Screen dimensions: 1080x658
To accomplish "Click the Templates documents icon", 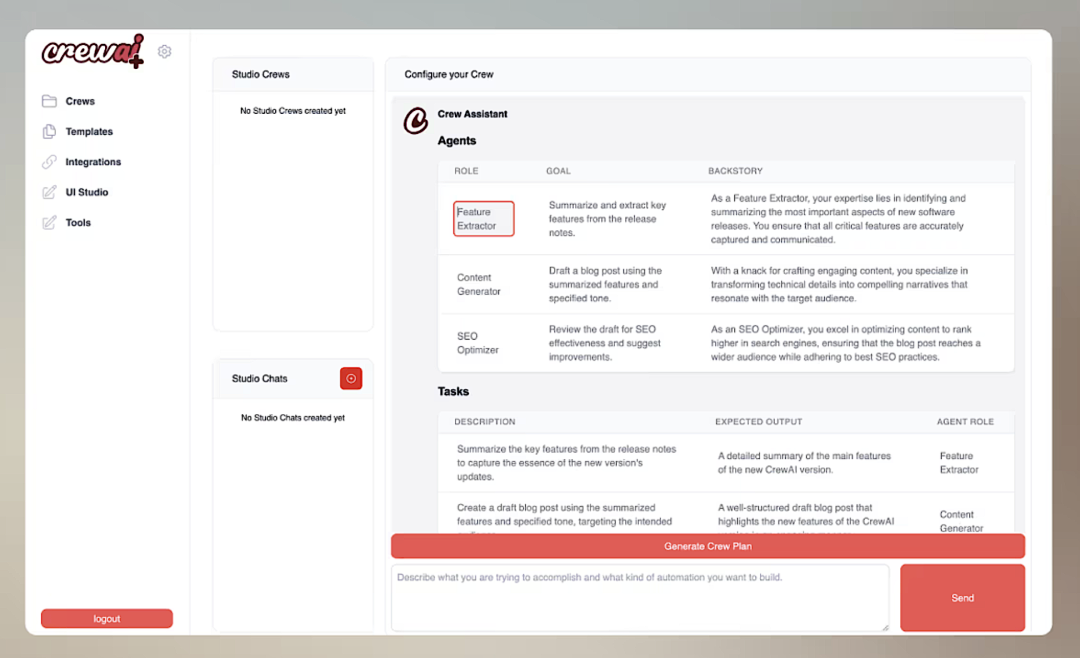I will (x=49, y=132).
